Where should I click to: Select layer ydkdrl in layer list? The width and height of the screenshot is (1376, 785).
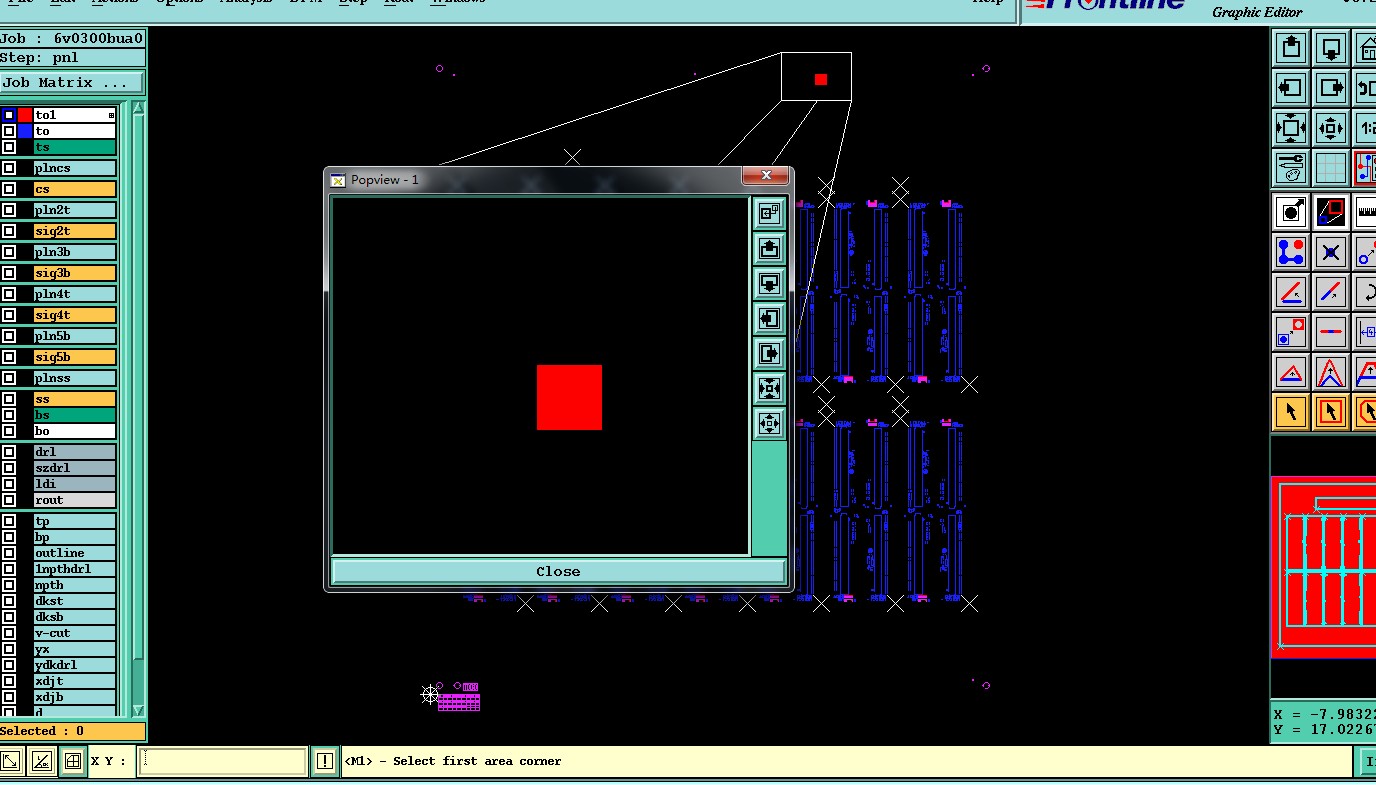[x=75, y=665]
